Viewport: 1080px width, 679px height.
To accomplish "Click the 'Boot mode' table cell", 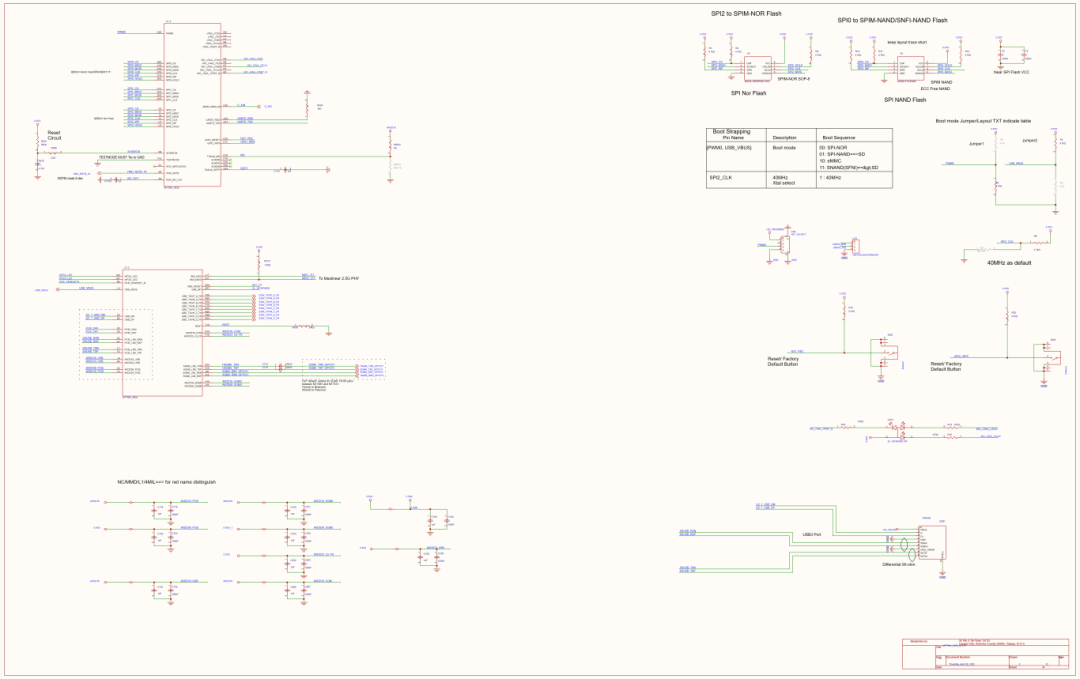I will (x=785, y=148).
